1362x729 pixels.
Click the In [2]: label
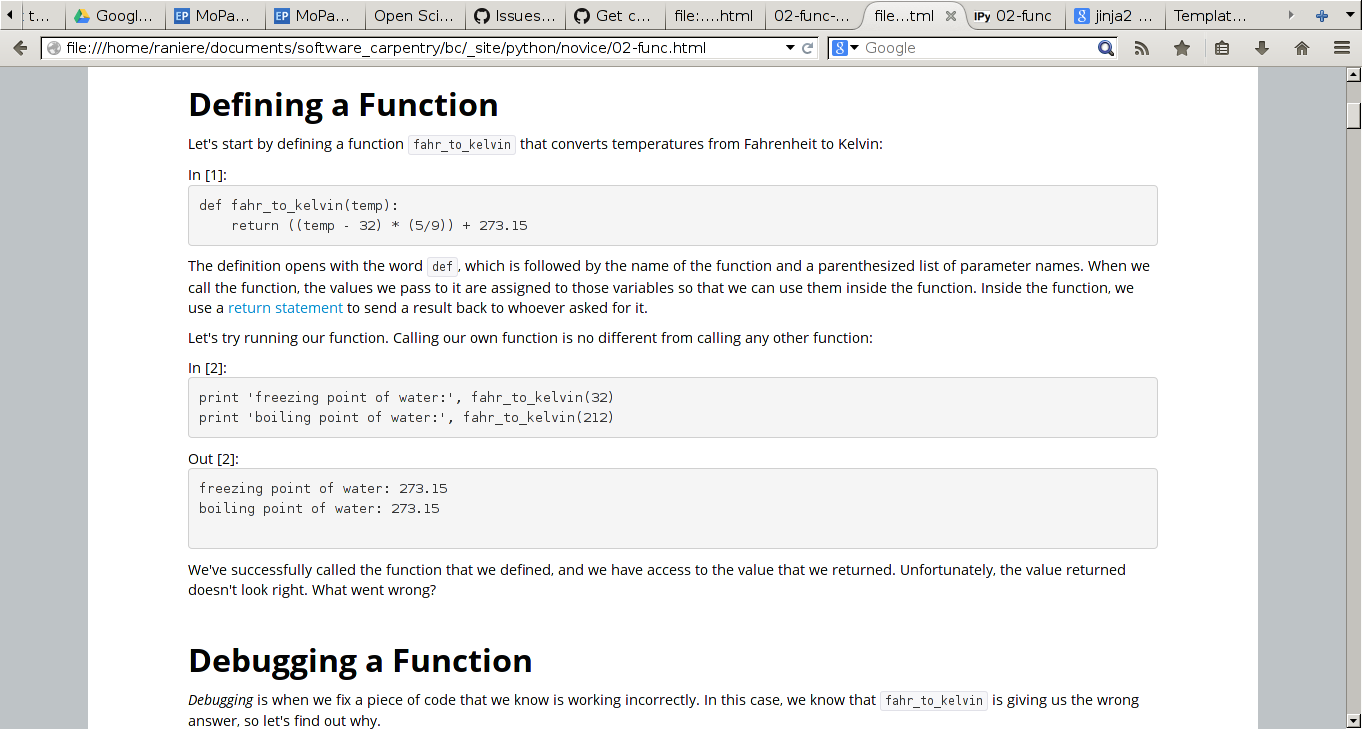coord(207,368)
